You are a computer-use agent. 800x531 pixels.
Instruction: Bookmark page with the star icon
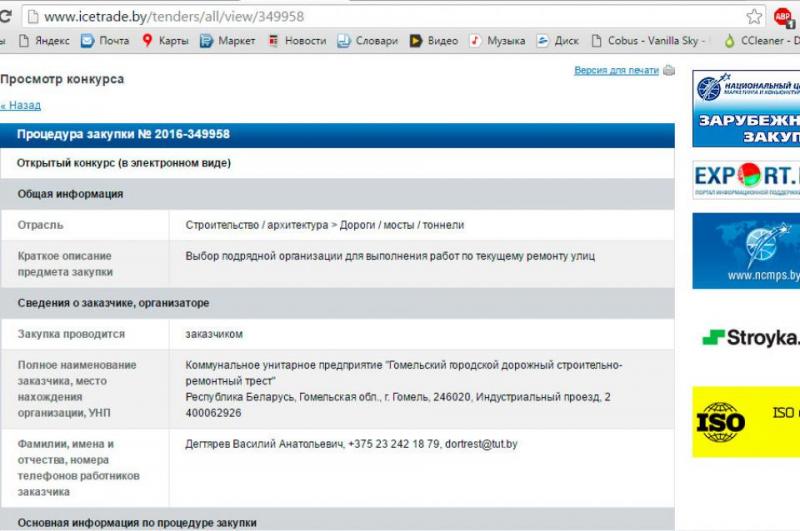(754, 17)
